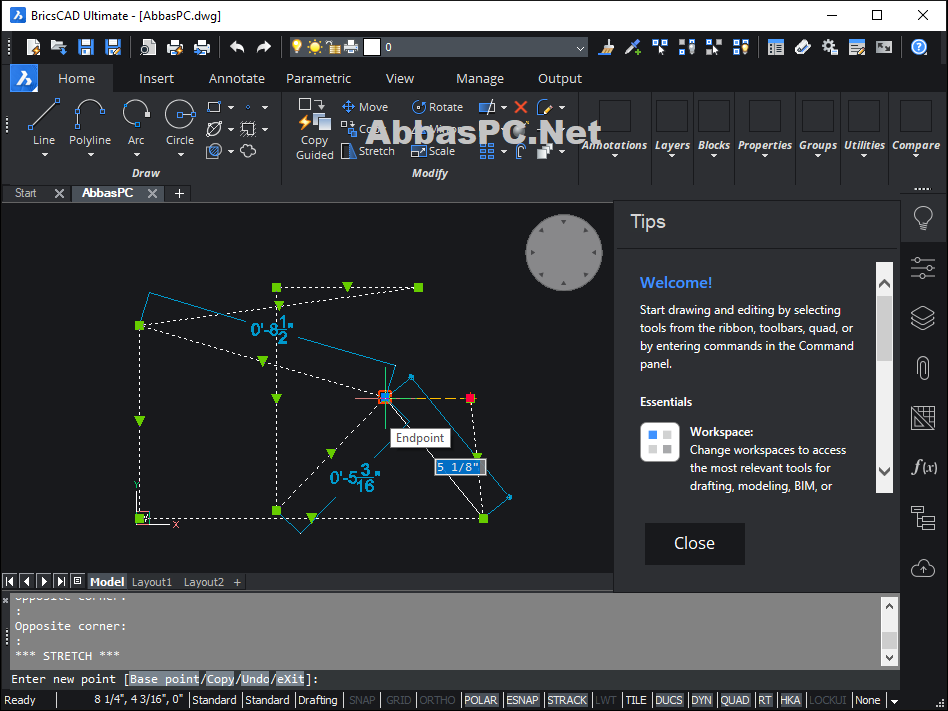Click the Stretch tool
The width and height of the screenshot is (948, 711).
coord(368,151)
